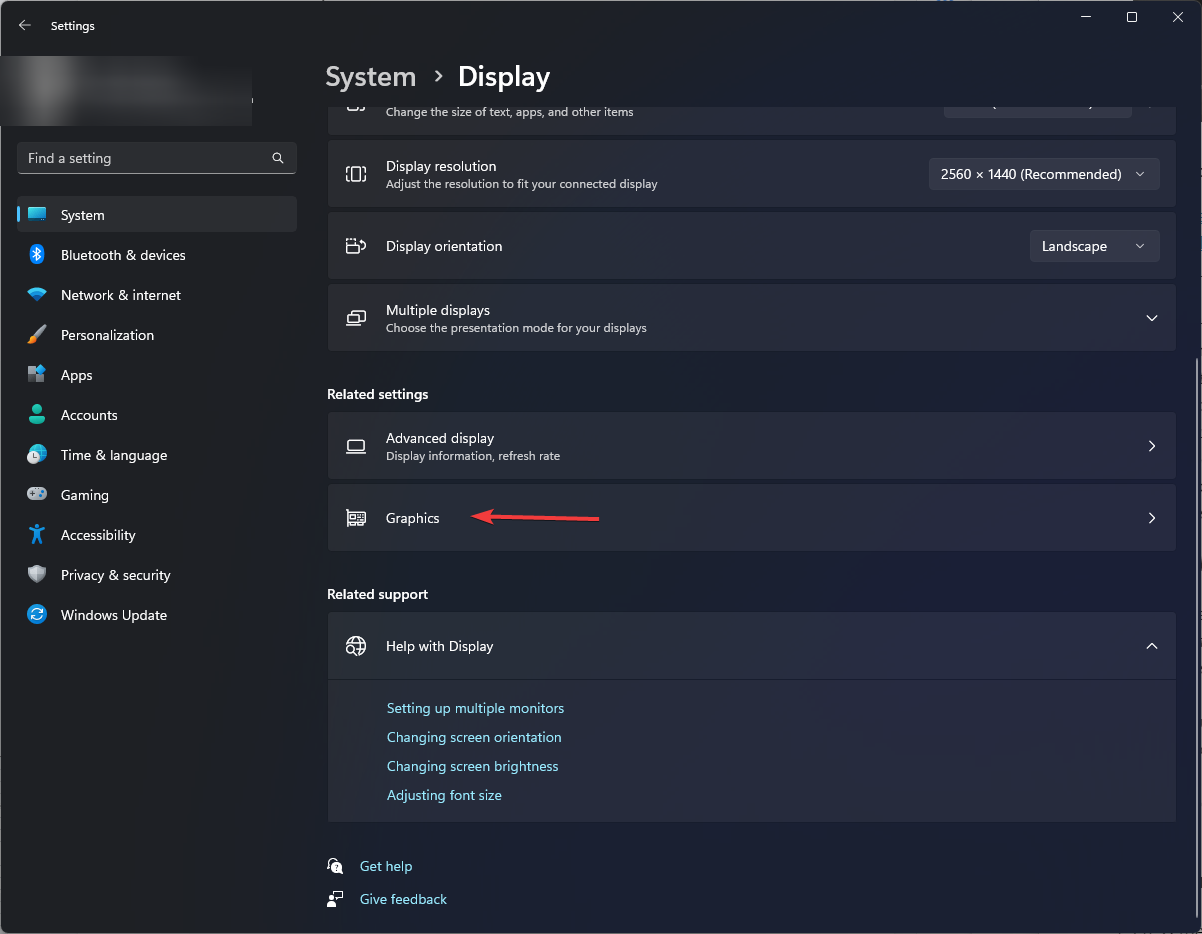
Task: Select the Bluetooth & devices icon
Action: (37, 255)
